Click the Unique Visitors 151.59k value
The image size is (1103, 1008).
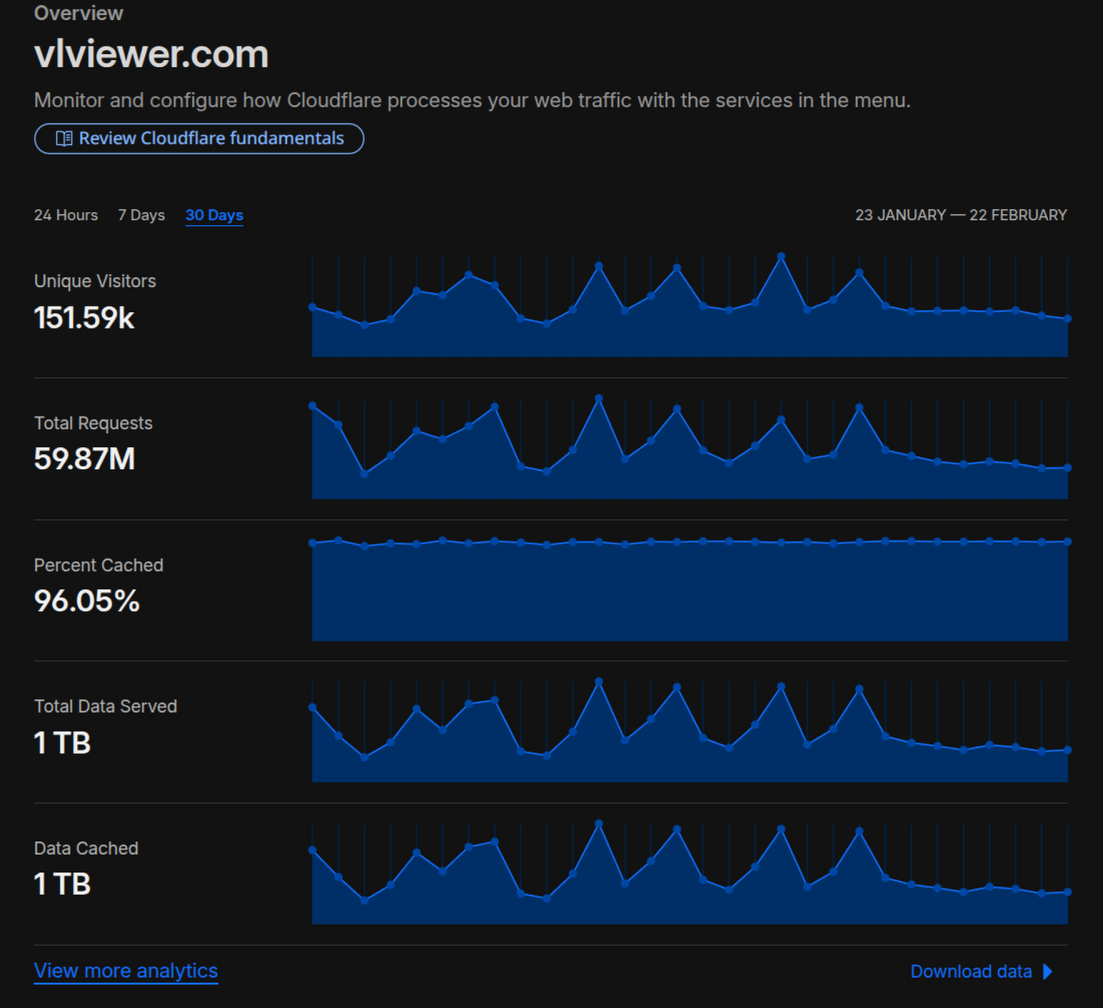pos(84,318)
